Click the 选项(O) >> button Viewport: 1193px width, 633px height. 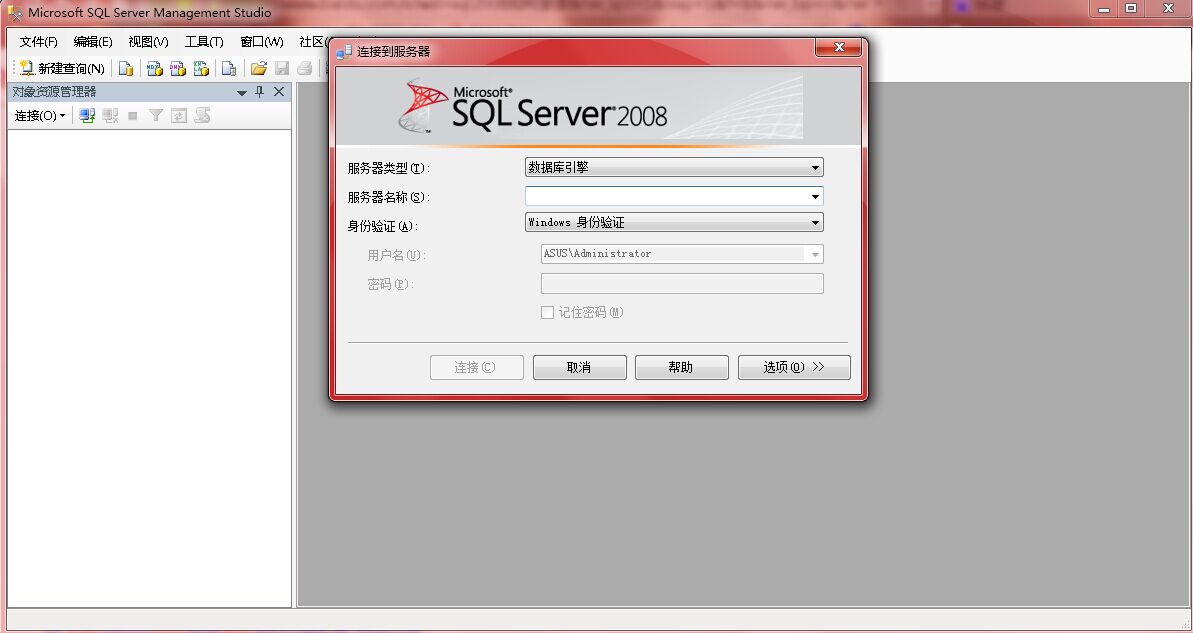coord(793,367)
